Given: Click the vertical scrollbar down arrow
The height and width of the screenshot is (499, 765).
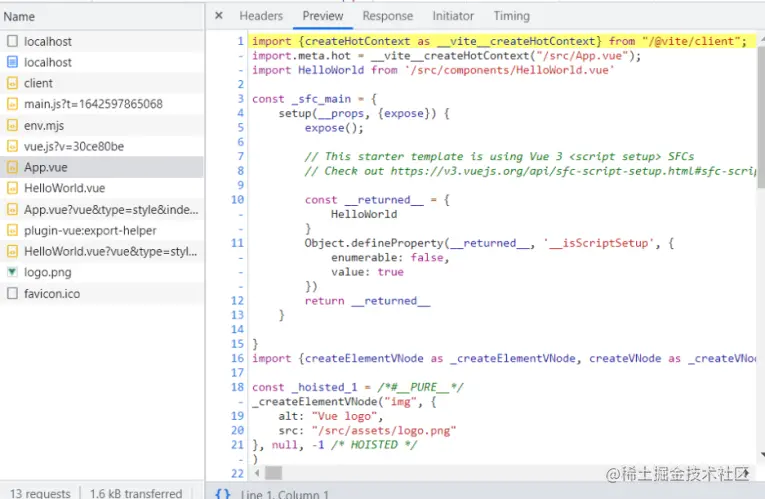Looking at the screenshot, I should click(x=762, y=455).
